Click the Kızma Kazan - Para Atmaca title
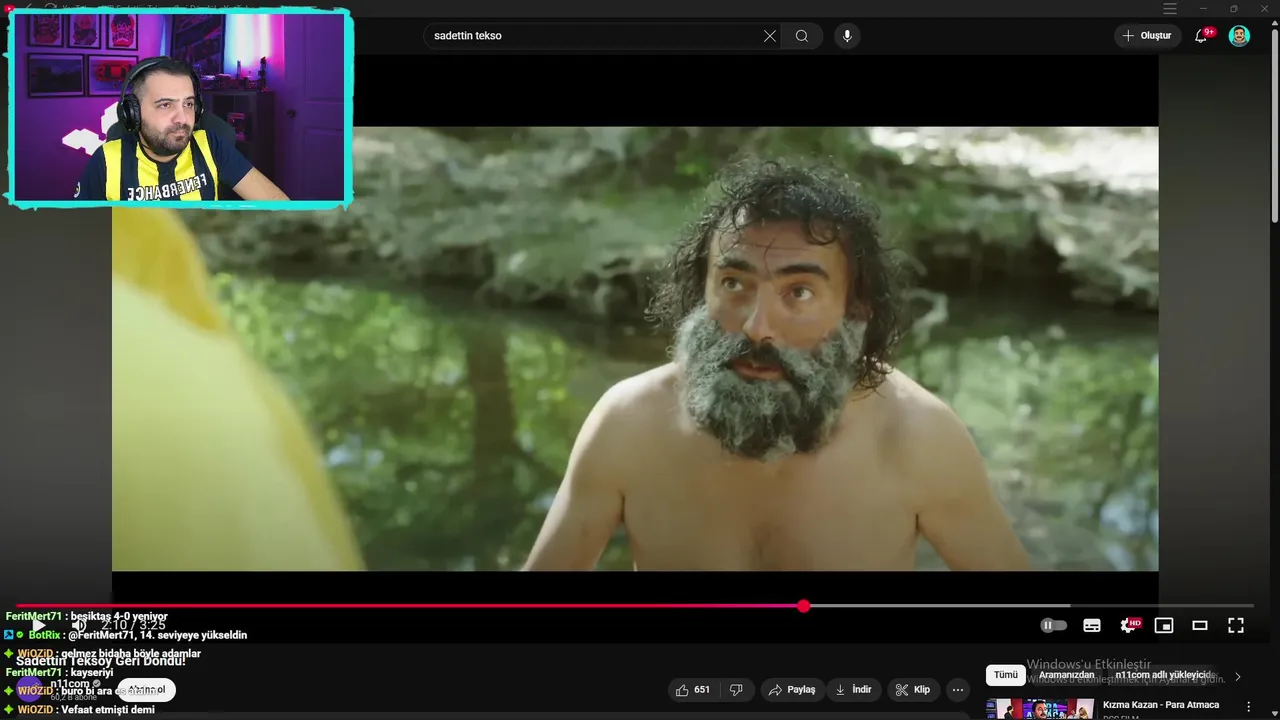Image resolution: width=1280 pixels, height=720 pixels. click(x=1160, y=705)
